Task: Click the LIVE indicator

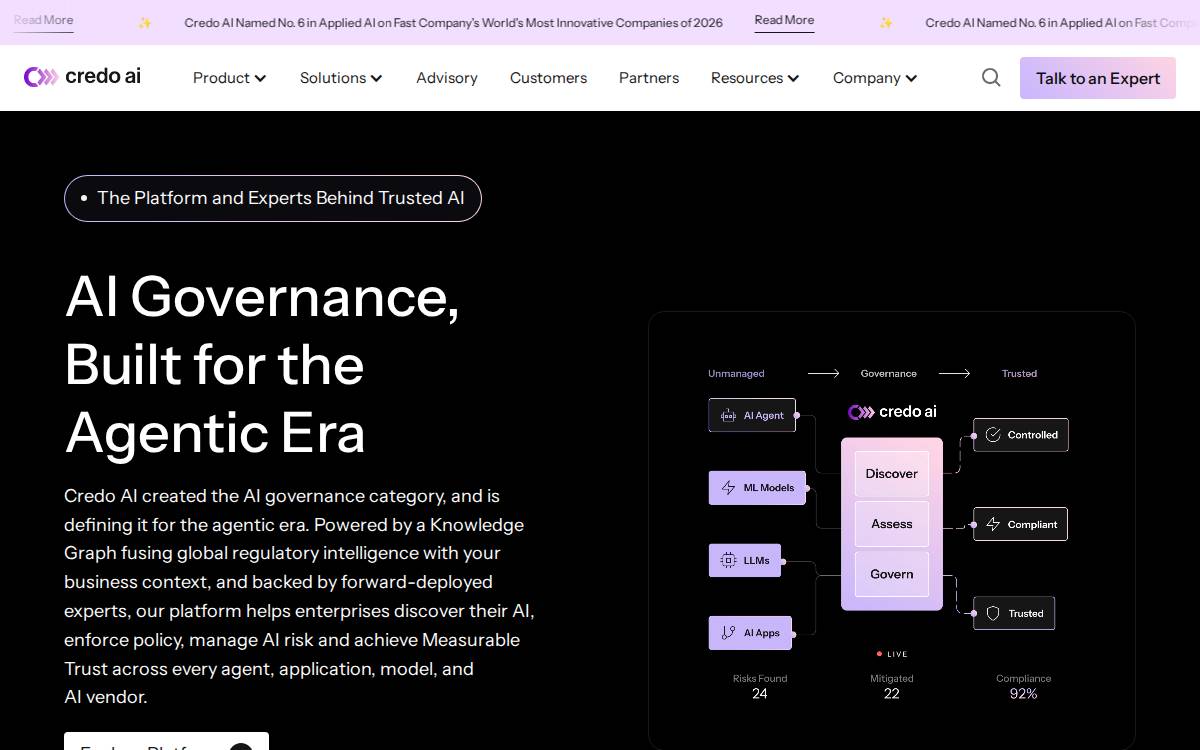Action: [892, 654]
